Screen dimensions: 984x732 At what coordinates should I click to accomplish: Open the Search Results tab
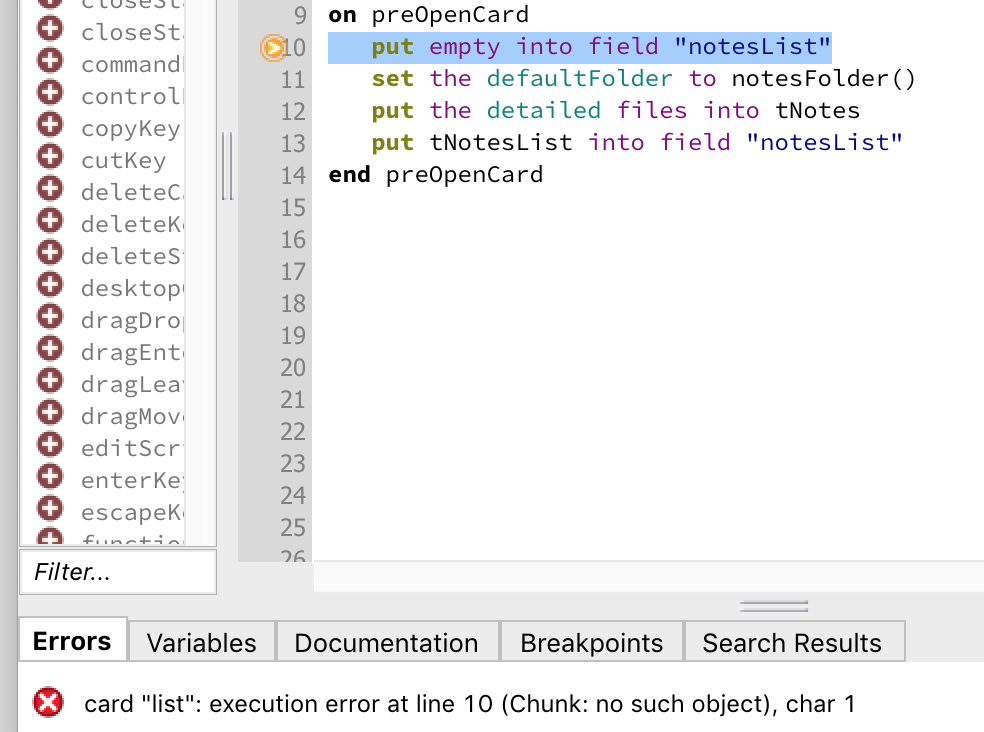(x=793, y=642)
